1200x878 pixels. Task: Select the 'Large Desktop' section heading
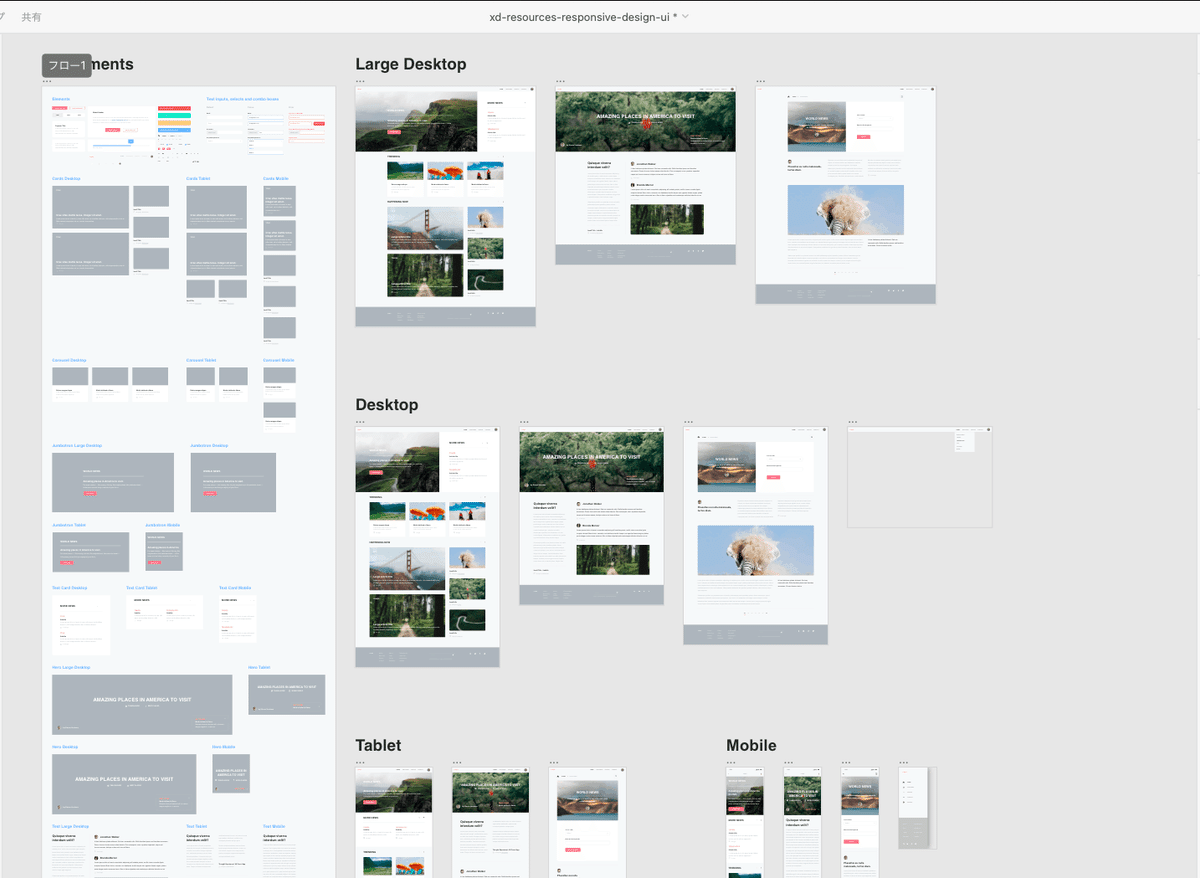[411, 64]
